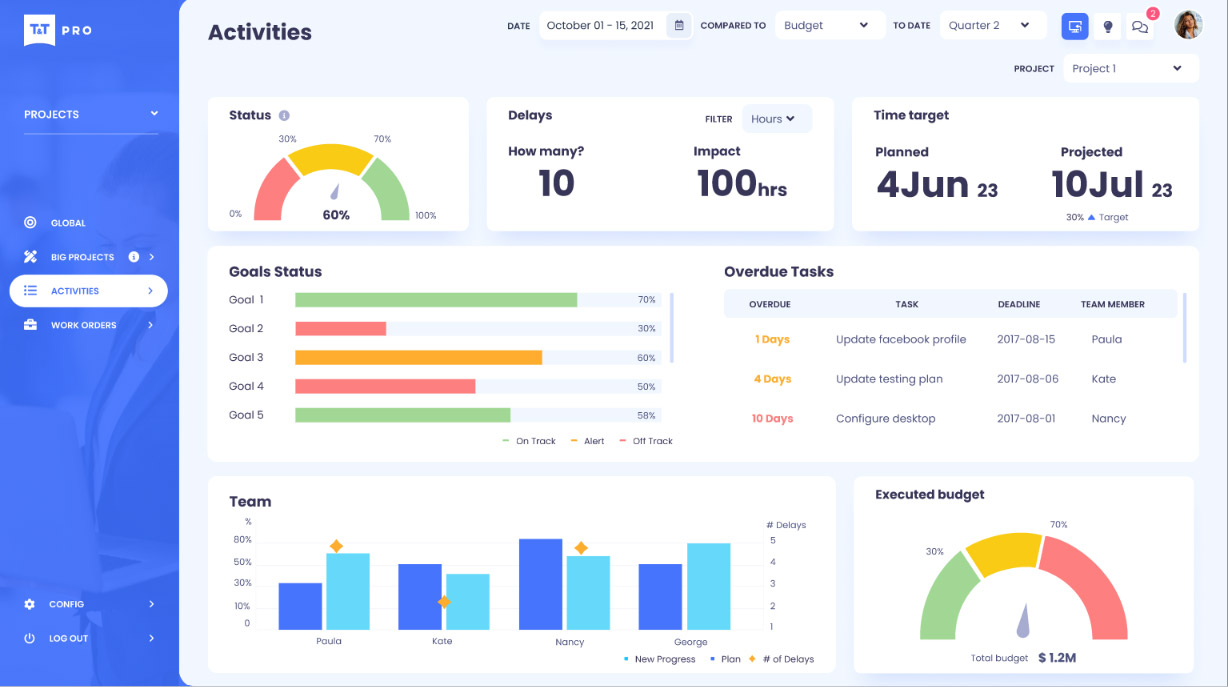This screenshot has width=1228, height=687.
Task: Click the calendar icon in date field
Action: (679, 26)
